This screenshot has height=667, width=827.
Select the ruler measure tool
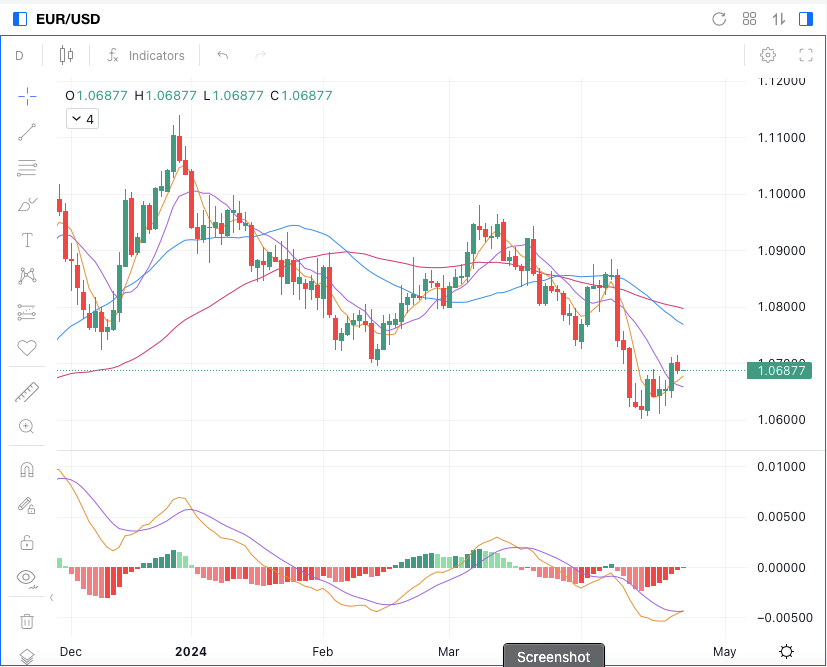pyautogui.click(x=27, y=393)
